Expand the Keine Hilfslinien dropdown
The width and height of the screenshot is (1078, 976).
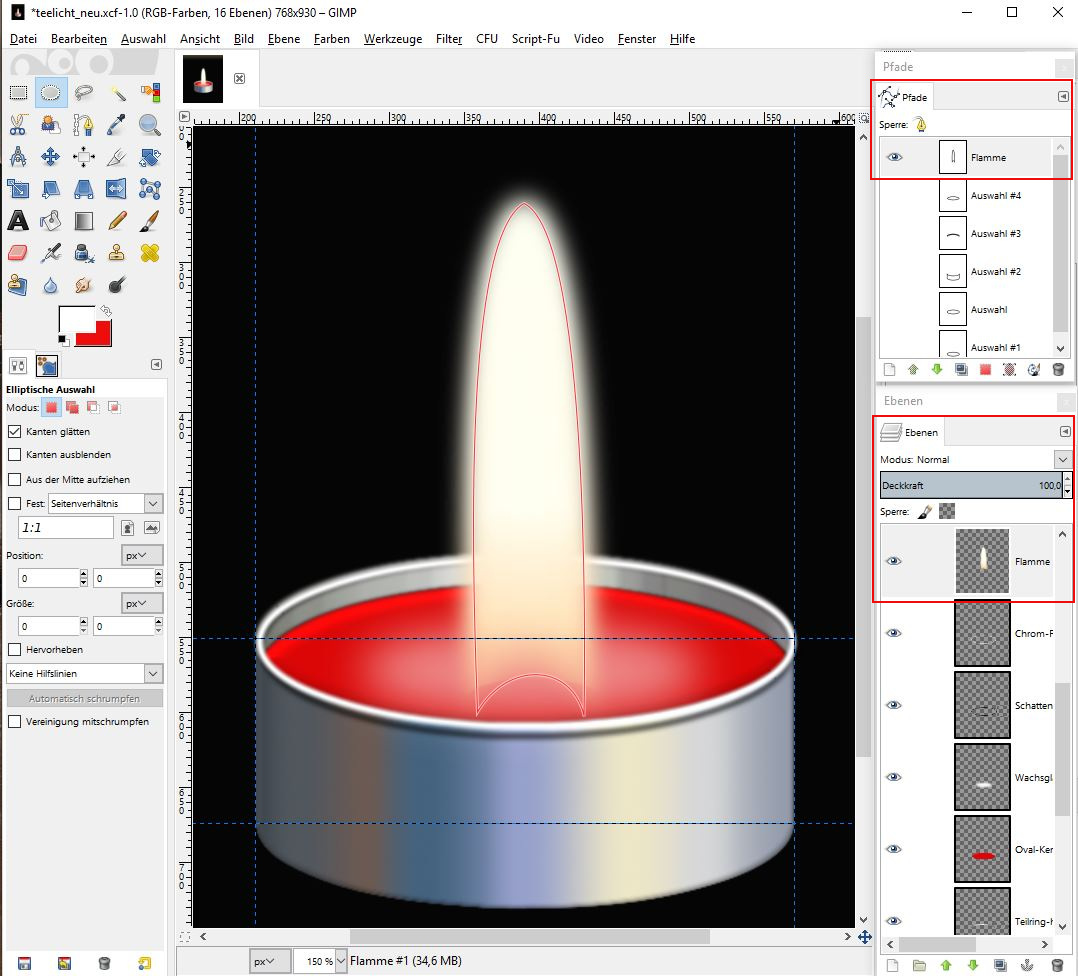pyautogui.click(x=153, y=674)
